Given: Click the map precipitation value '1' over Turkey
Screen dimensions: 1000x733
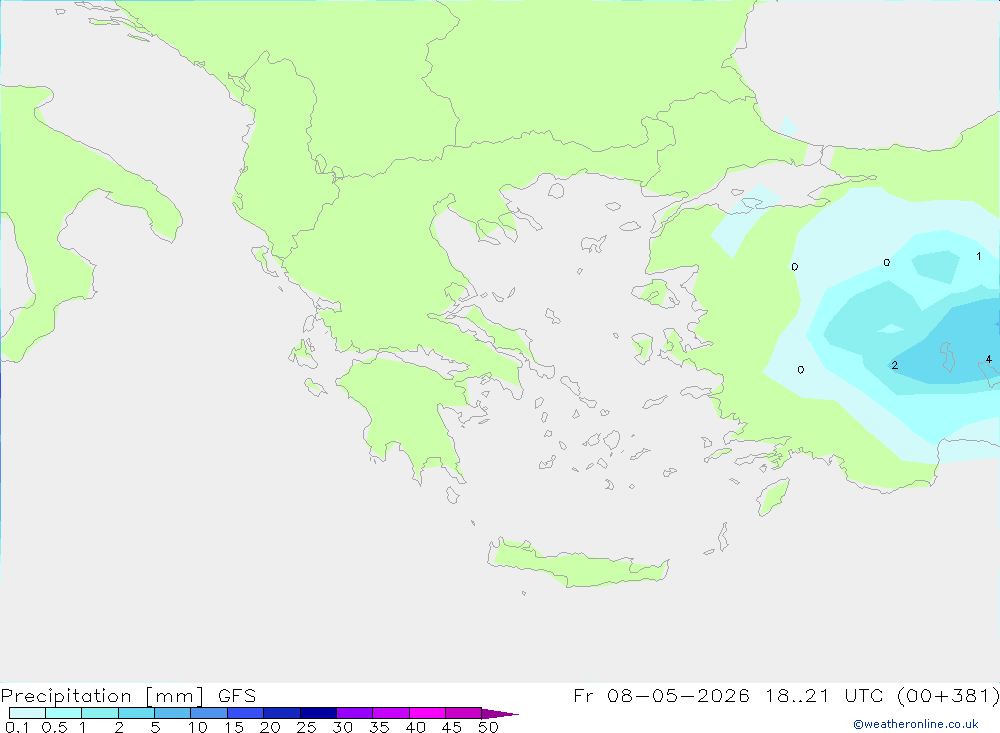Looking at the screenshot, I should (x=979, y=256).
